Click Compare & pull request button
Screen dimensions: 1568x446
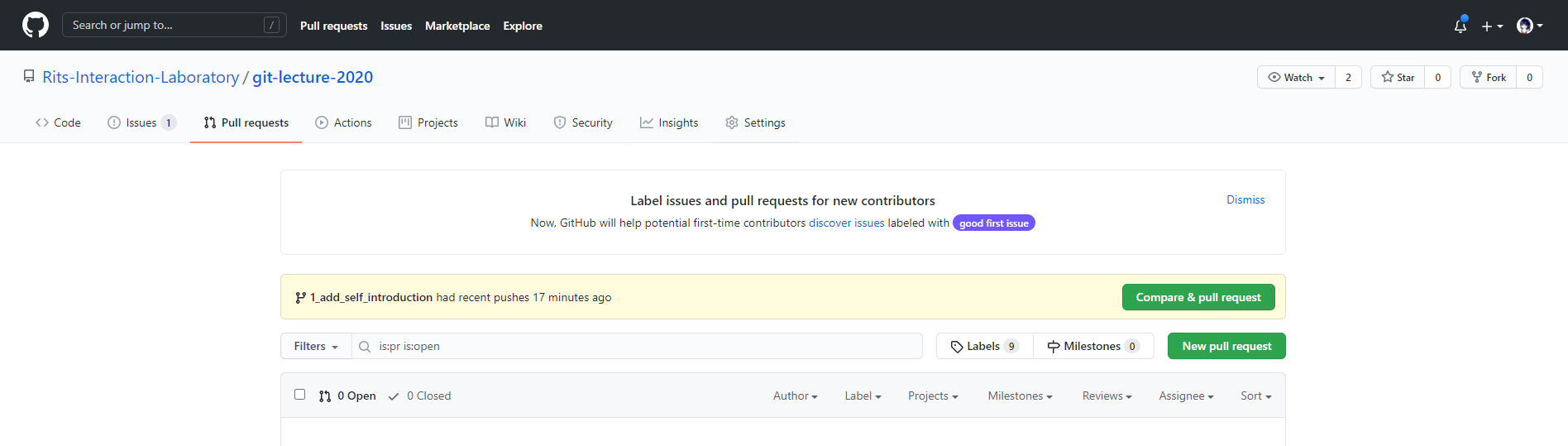click(1198, 297)
